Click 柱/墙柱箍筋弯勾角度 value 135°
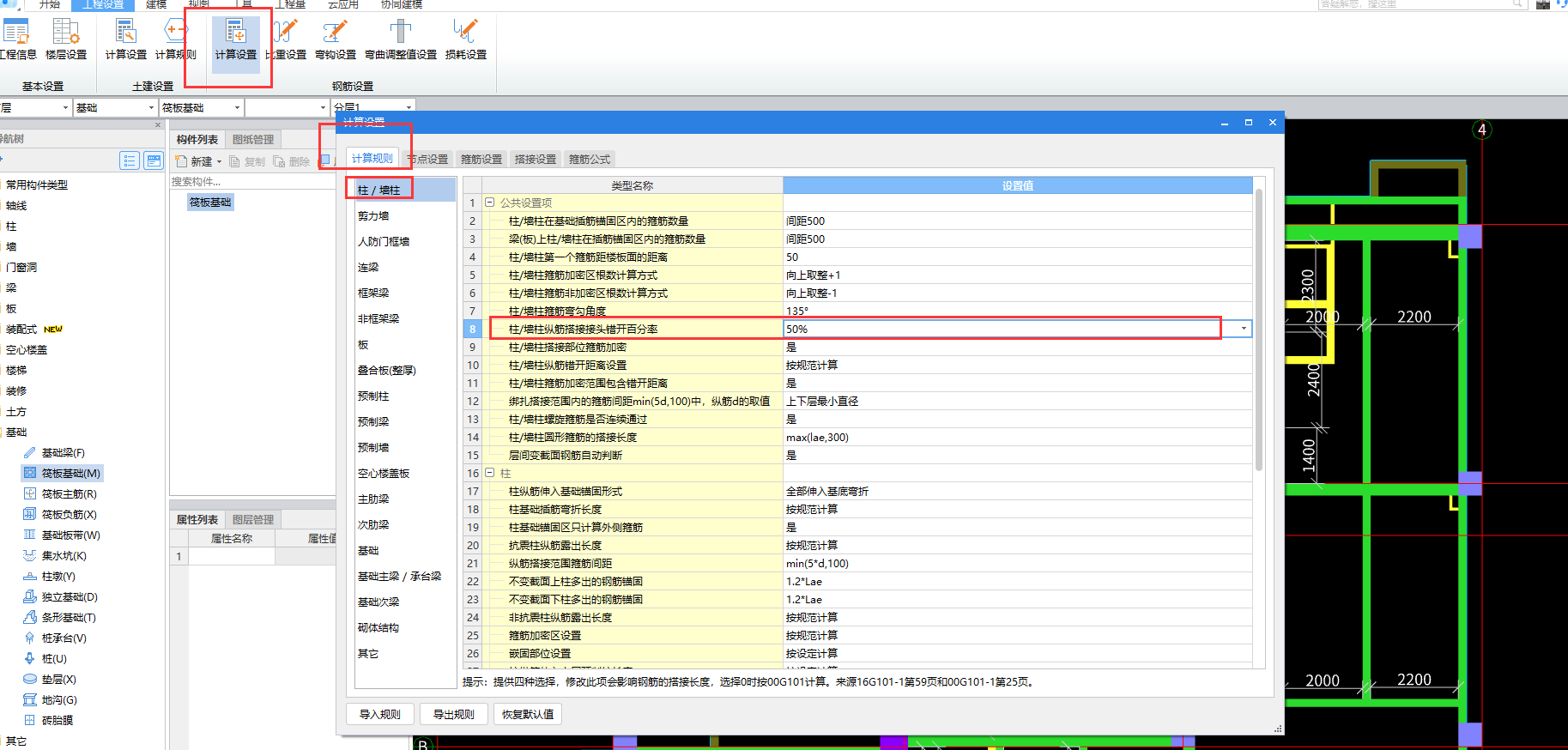This screenshot has height=750, width=1568. (1018, 311)
